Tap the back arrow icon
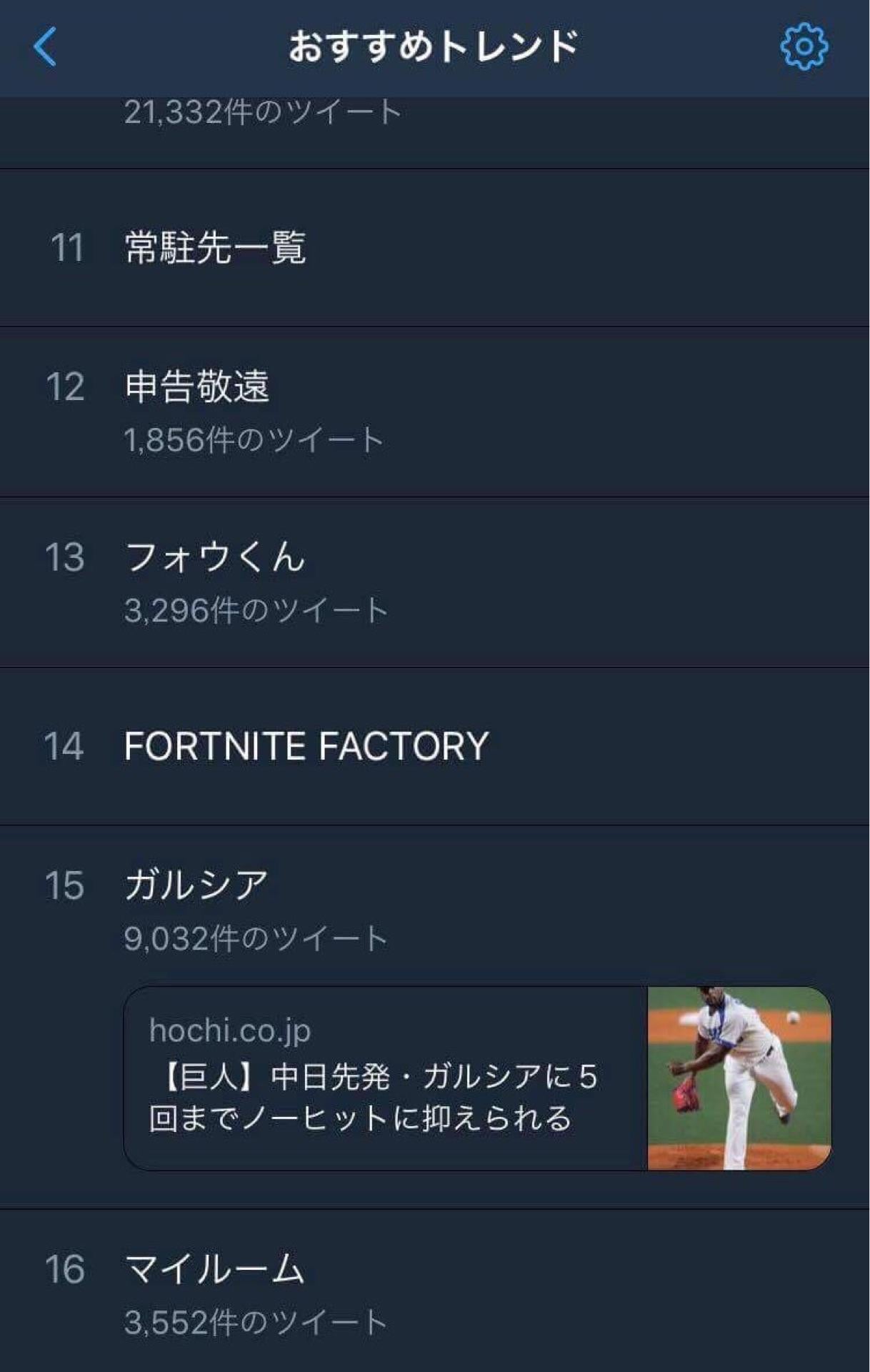Viewport: 870px width, 1372px height. (45, 47)
